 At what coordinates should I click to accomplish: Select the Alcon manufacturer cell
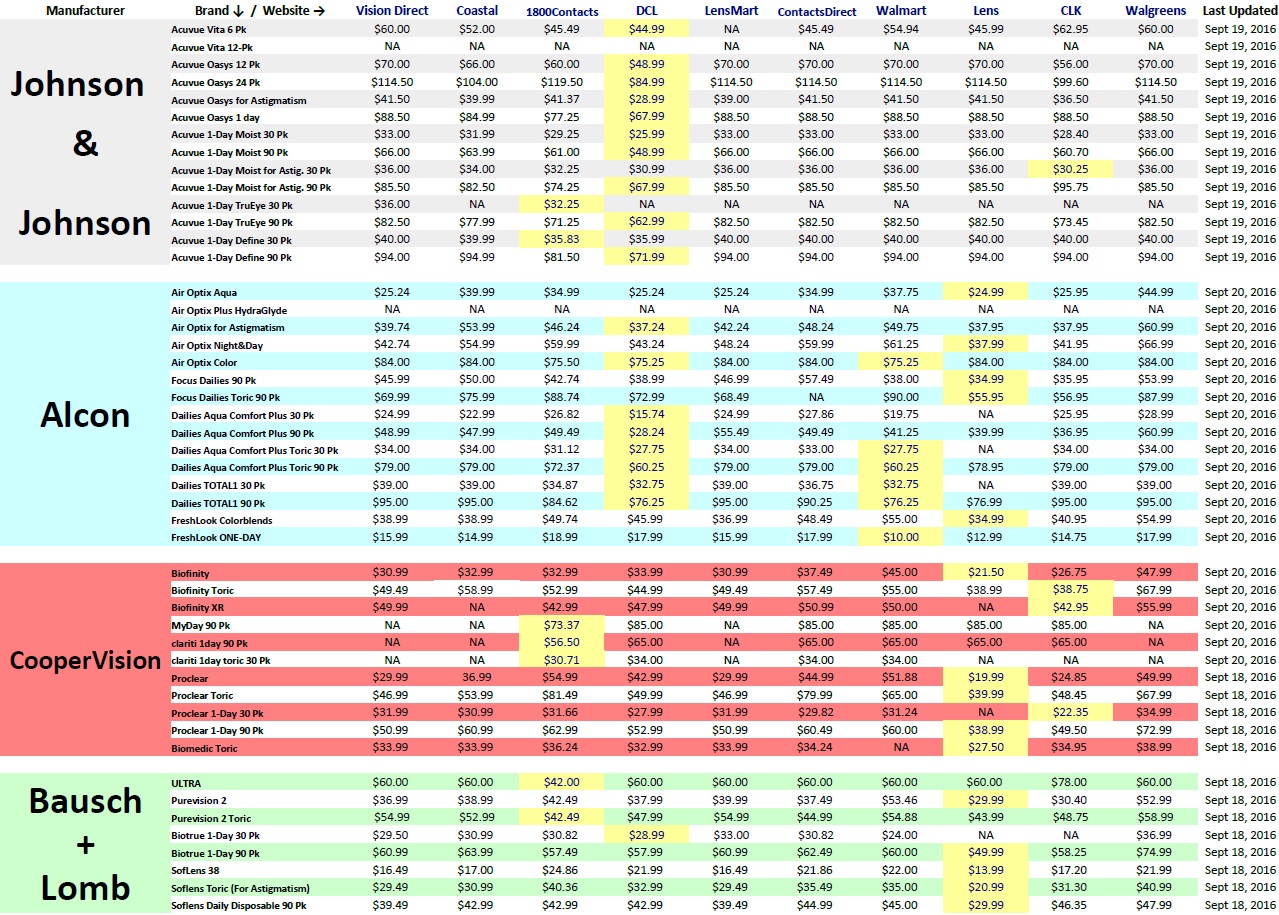[x=85, y=414]
